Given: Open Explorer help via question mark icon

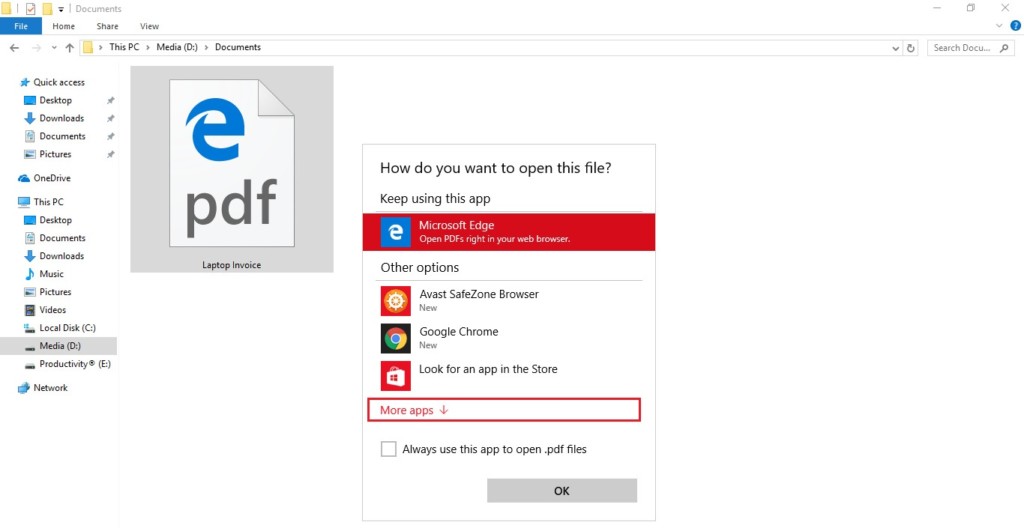Looking at the screenshot, I should click(x=1016, y=26).
